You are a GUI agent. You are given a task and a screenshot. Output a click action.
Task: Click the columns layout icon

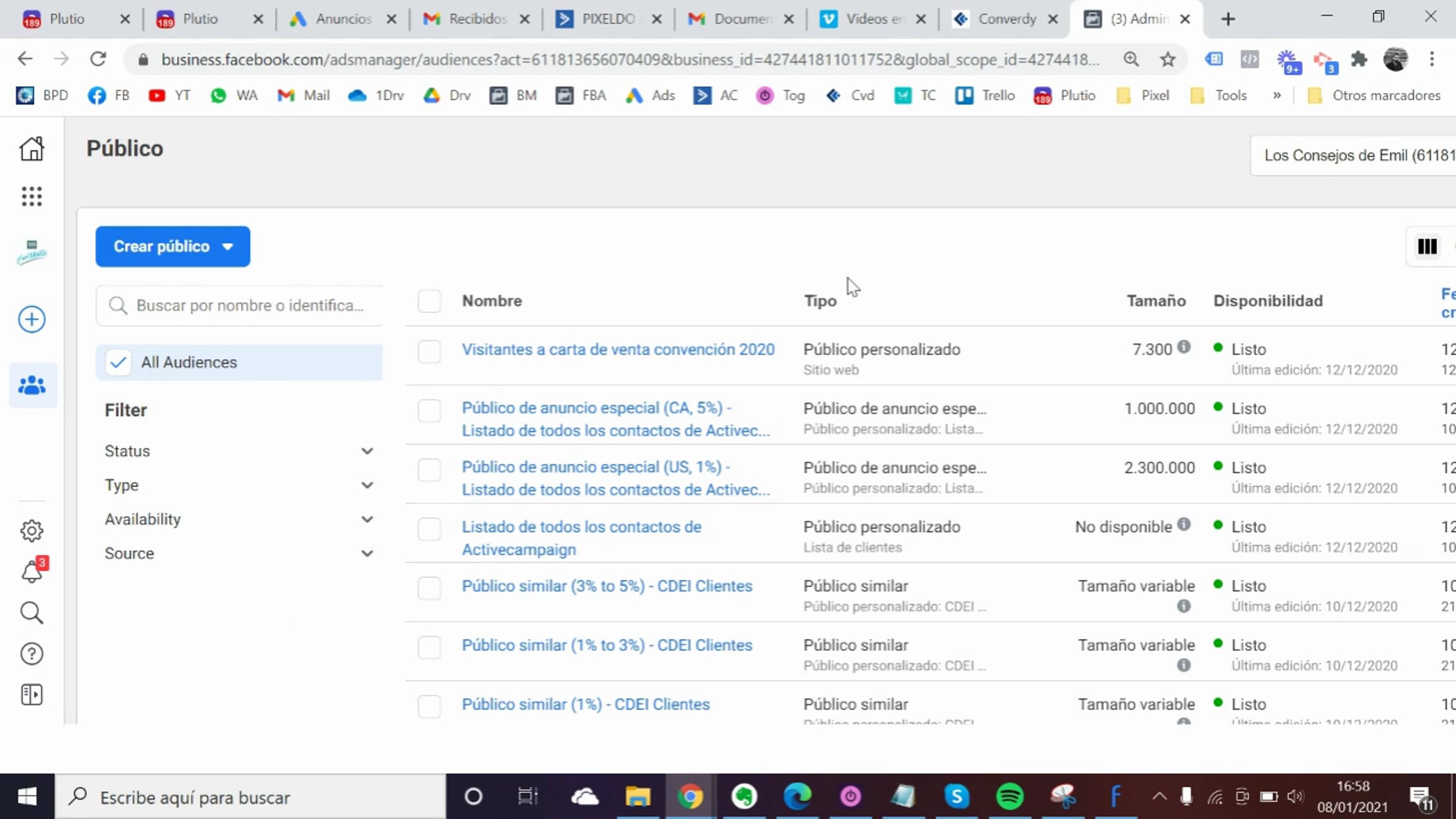pos(1427,246)
